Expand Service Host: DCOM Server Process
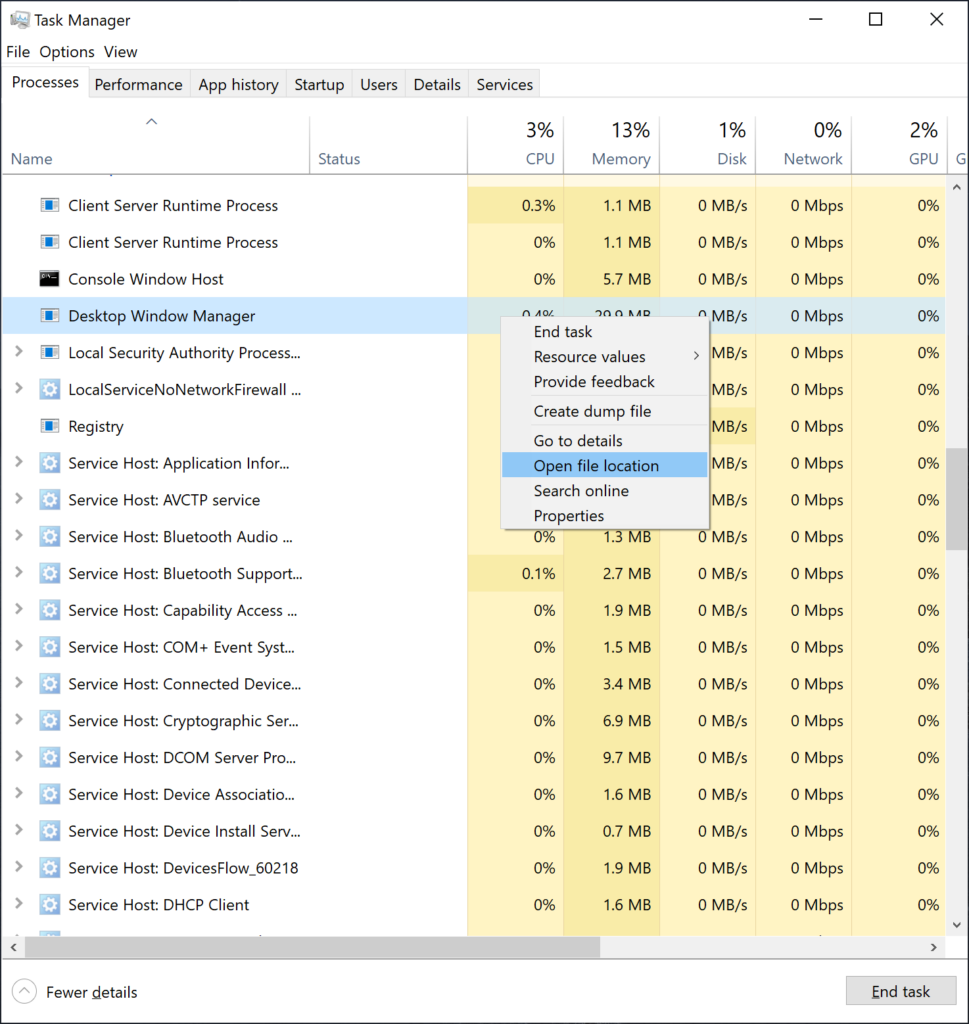 coord(17,757)
